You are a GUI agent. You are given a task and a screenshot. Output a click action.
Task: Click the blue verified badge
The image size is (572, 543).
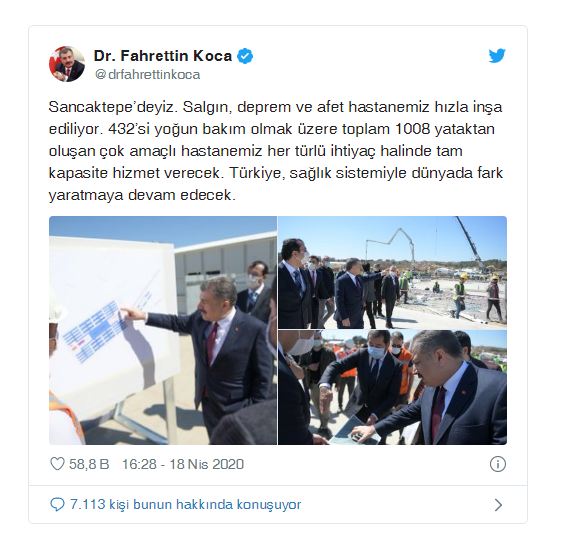(x=245, y=56)
